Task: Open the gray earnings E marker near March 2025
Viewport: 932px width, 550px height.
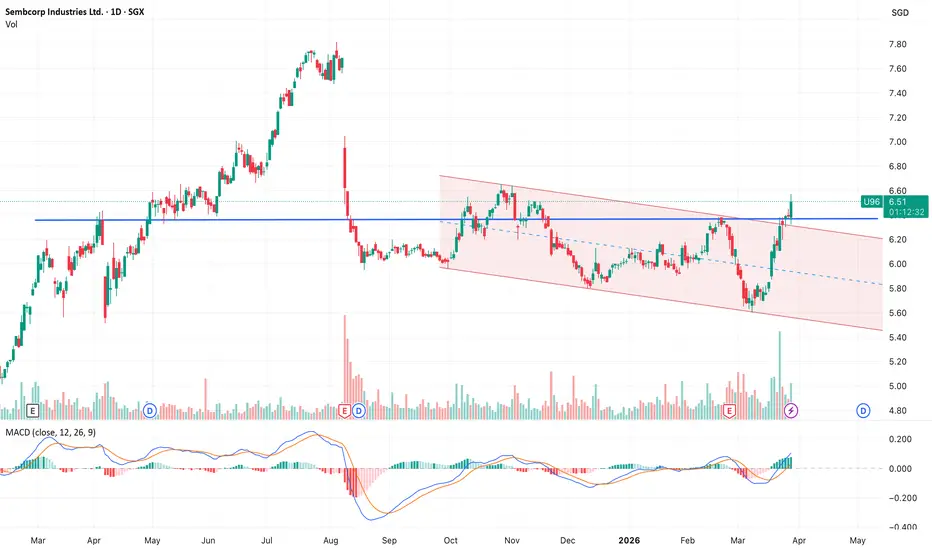Action: tap(33, 410)
